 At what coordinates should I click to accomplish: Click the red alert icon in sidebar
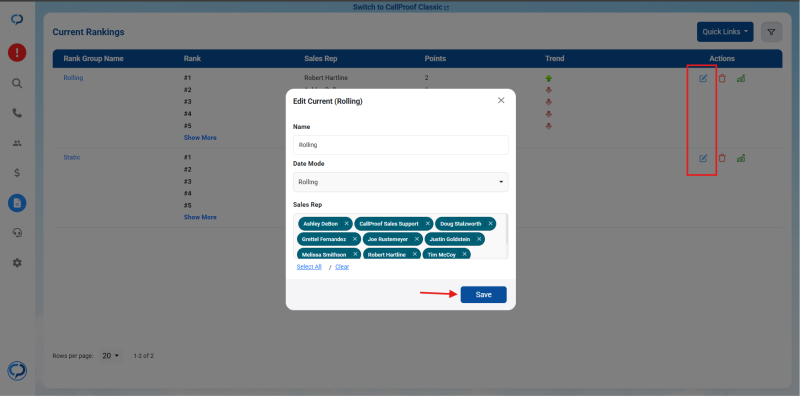(17, 53)
